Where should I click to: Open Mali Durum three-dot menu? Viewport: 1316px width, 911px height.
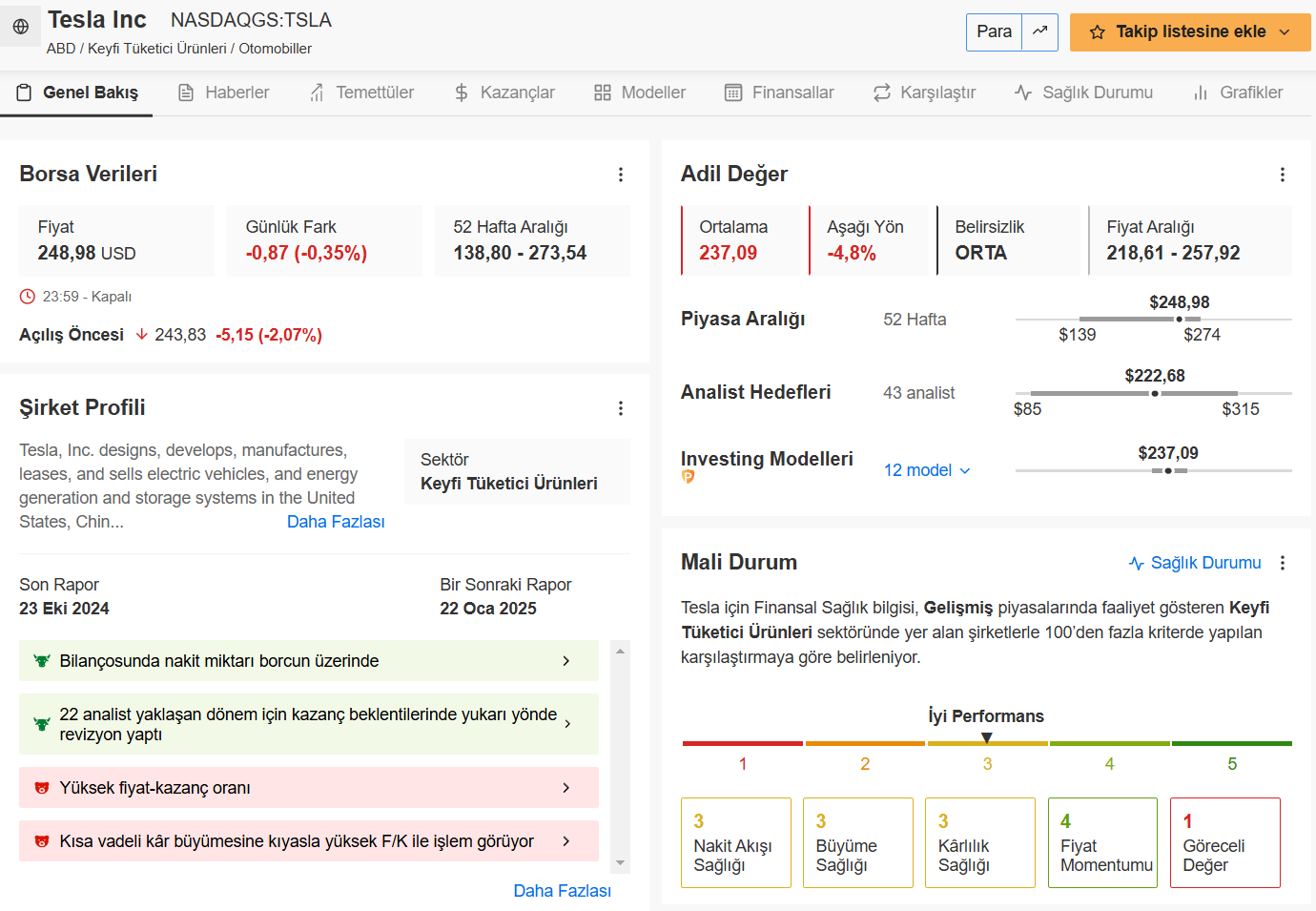[1283, 563]
